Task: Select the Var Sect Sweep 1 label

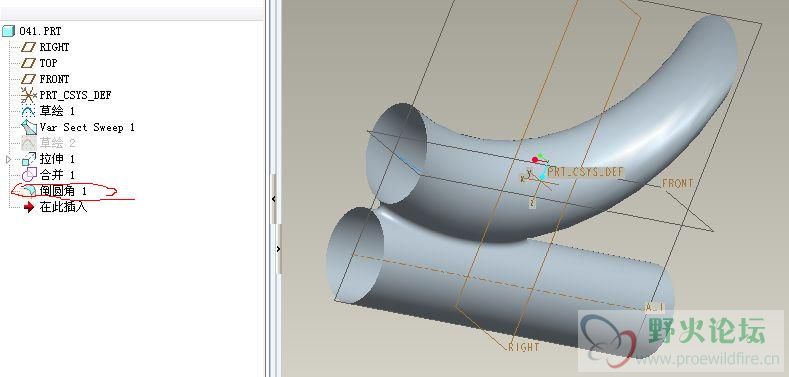Action: (87, 127)
